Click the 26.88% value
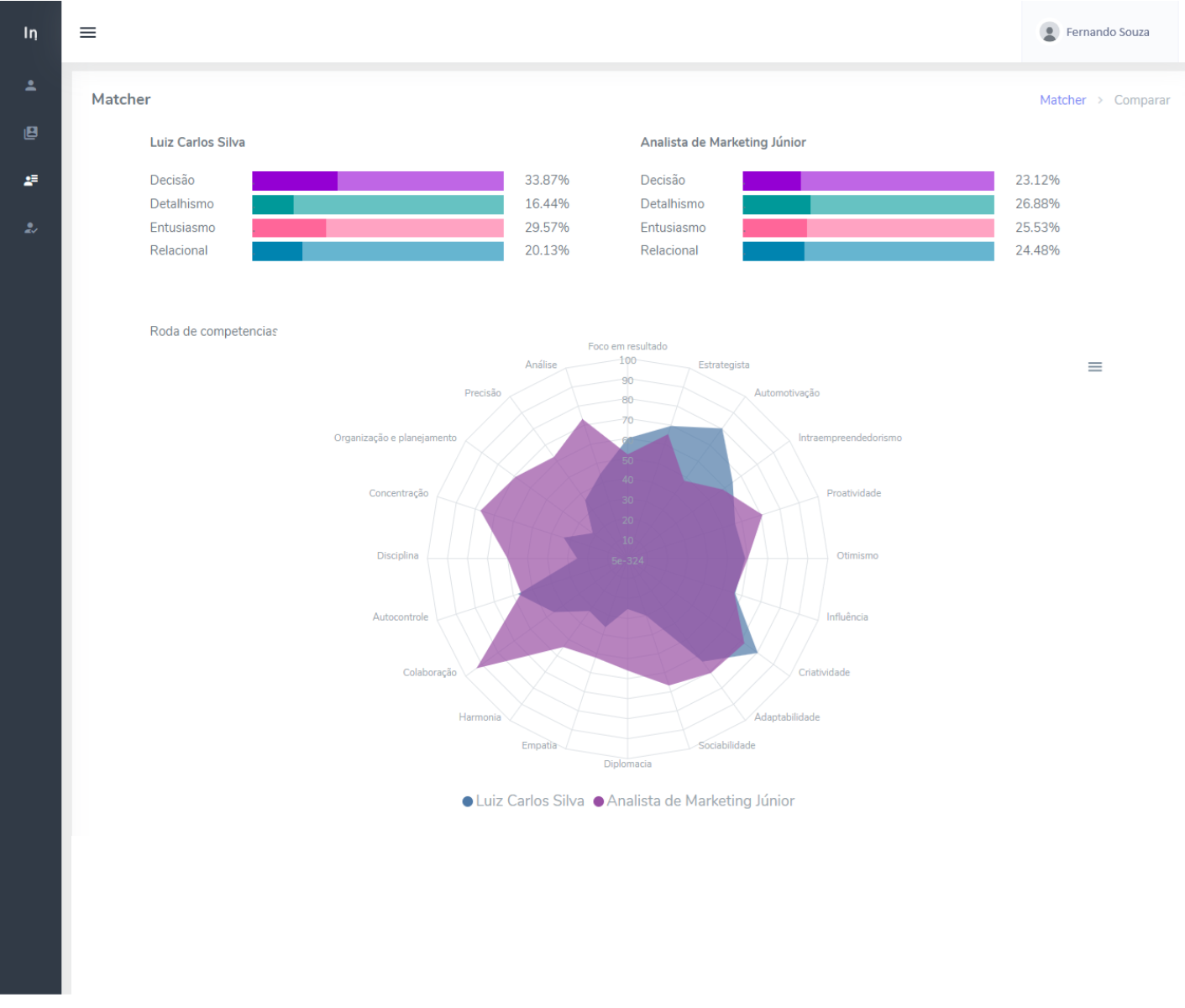 point(1037,203)
